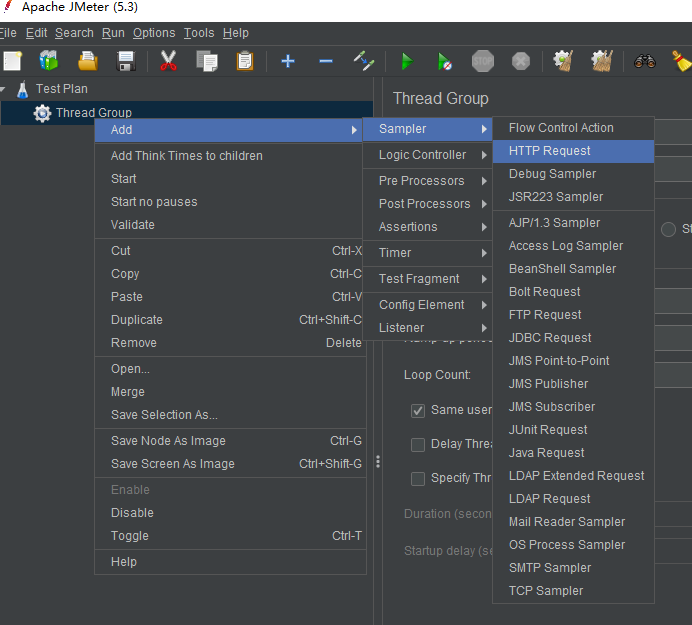
Task: Open the Help menu in menu bar
Action: coord(236,33)
